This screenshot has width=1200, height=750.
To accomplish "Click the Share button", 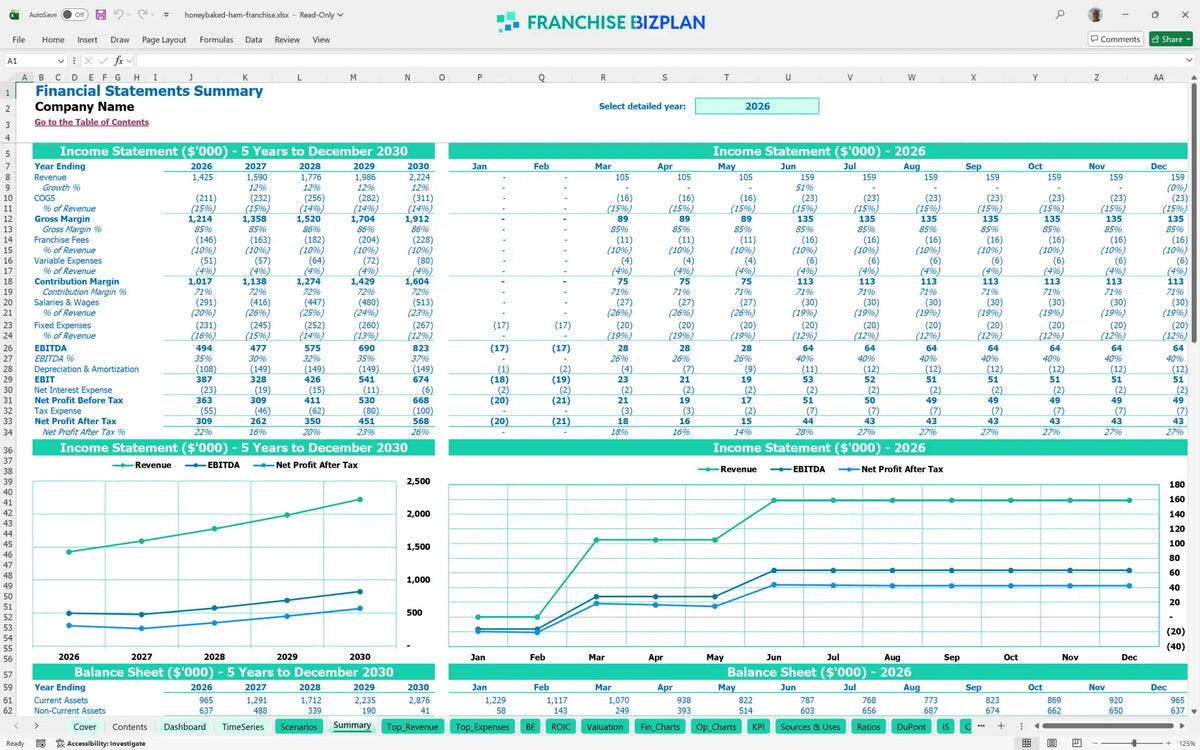I will (1171, 39).
